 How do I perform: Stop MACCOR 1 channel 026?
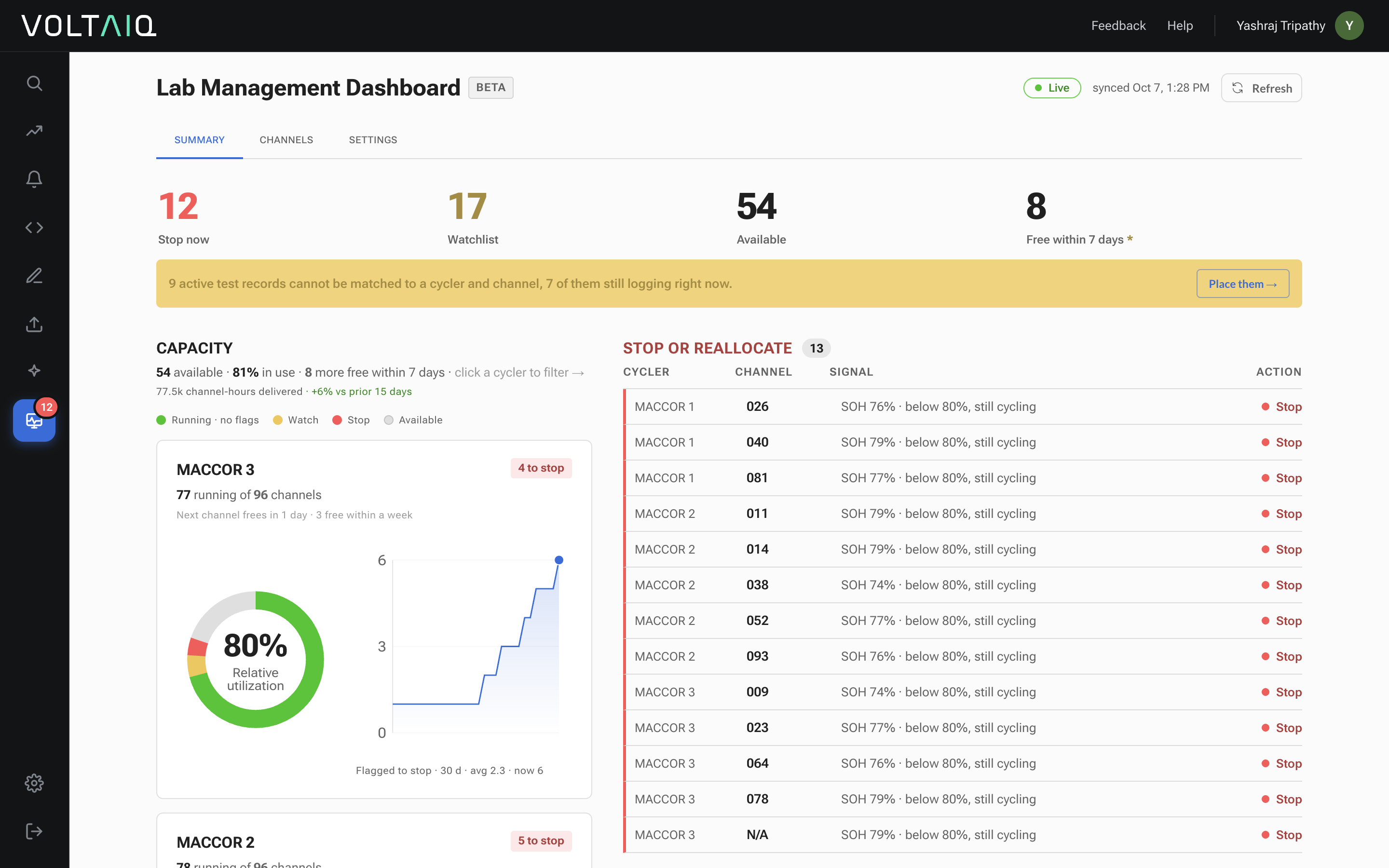coord(1281,407)
